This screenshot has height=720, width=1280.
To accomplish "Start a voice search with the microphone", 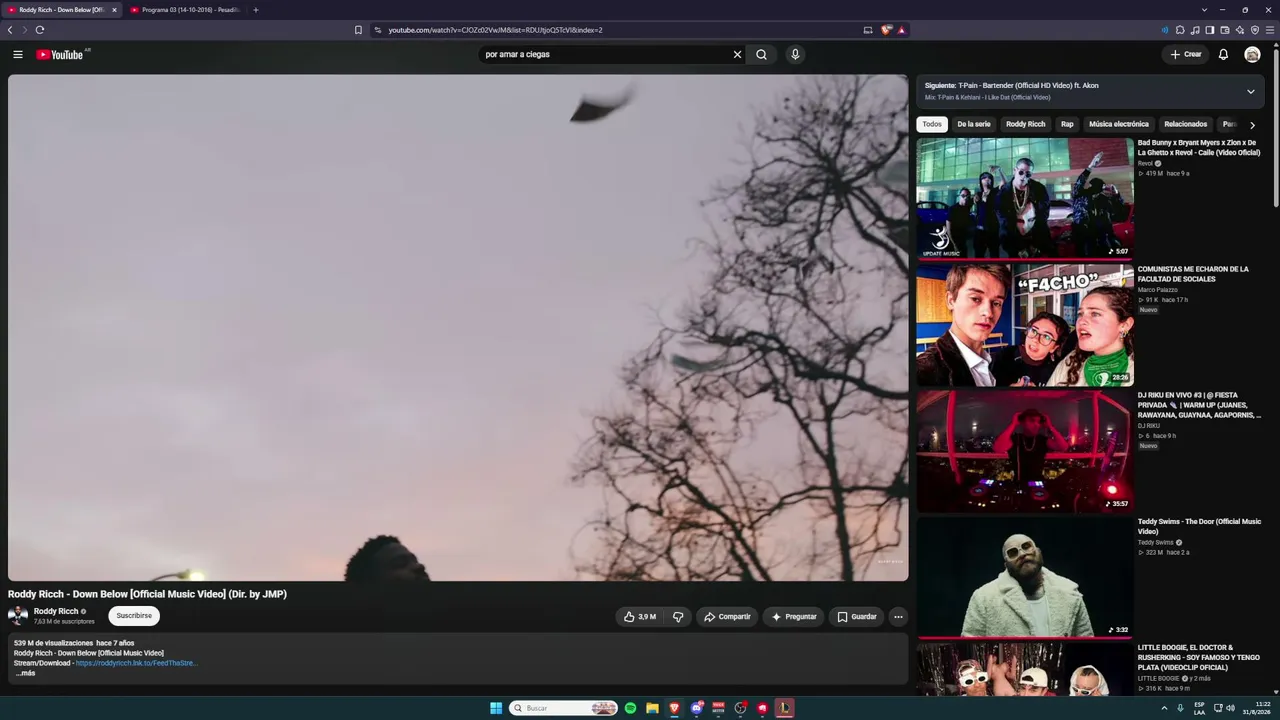I will point(795,55).
